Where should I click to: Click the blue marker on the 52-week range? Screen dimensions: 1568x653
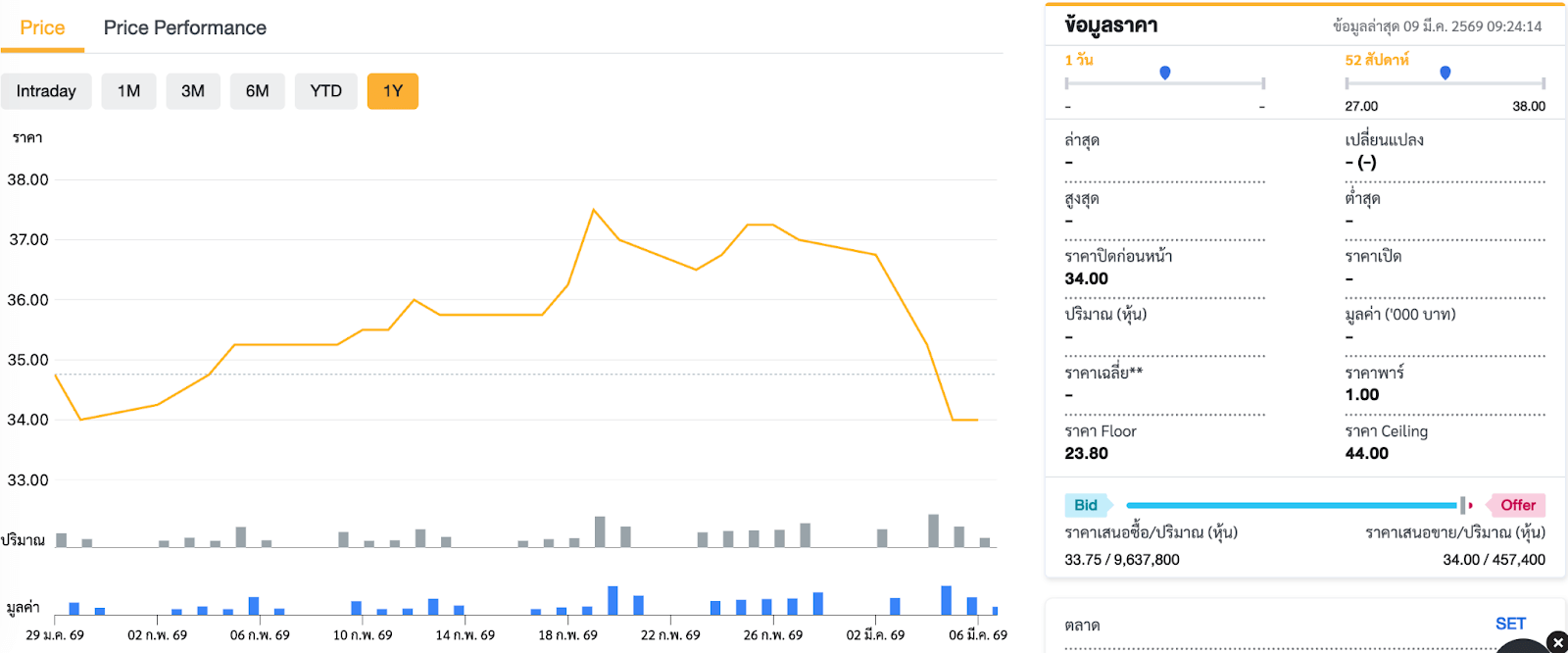pos(1445,73)
